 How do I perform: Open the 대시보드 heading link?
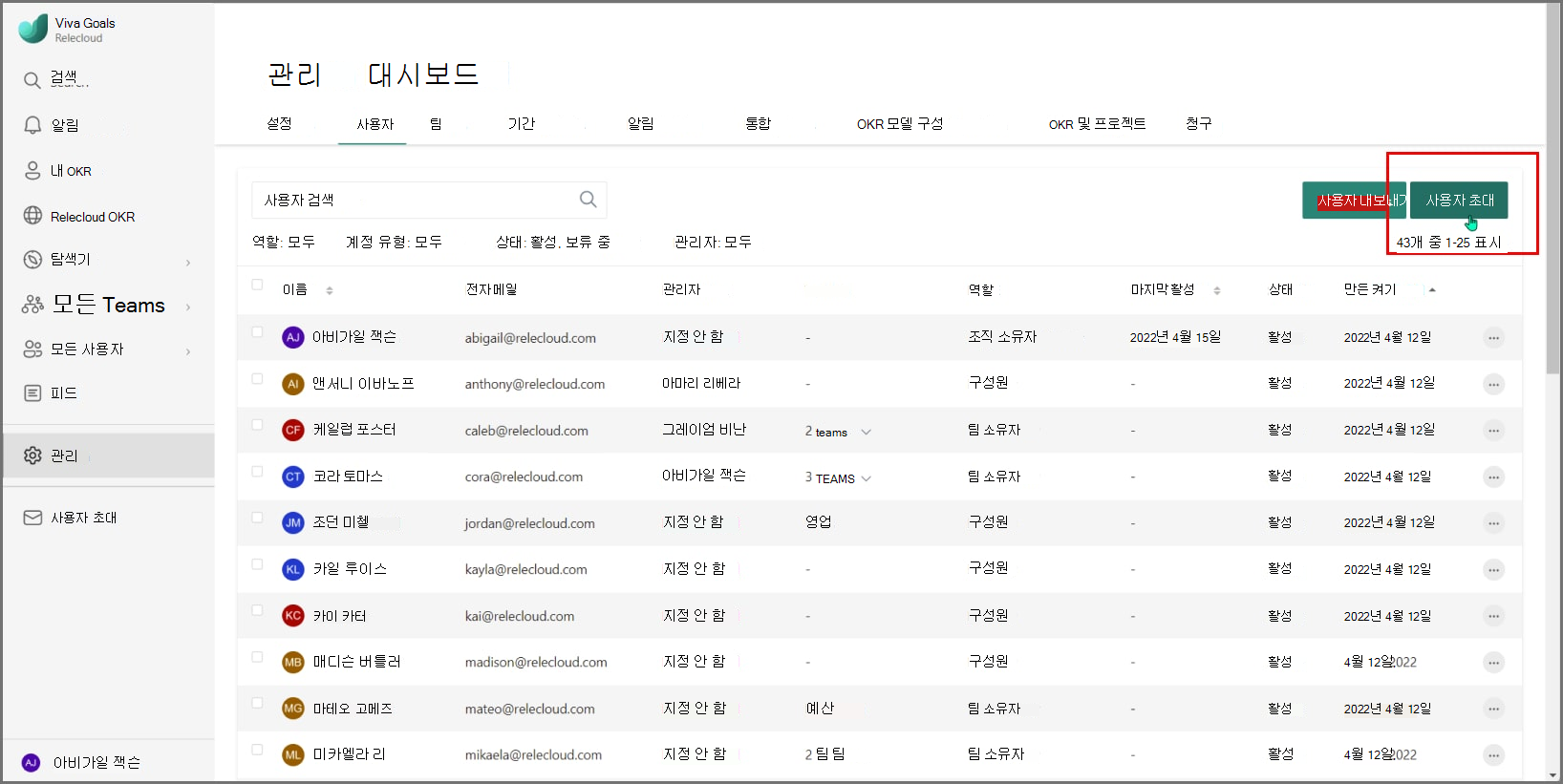coord(423,74)
